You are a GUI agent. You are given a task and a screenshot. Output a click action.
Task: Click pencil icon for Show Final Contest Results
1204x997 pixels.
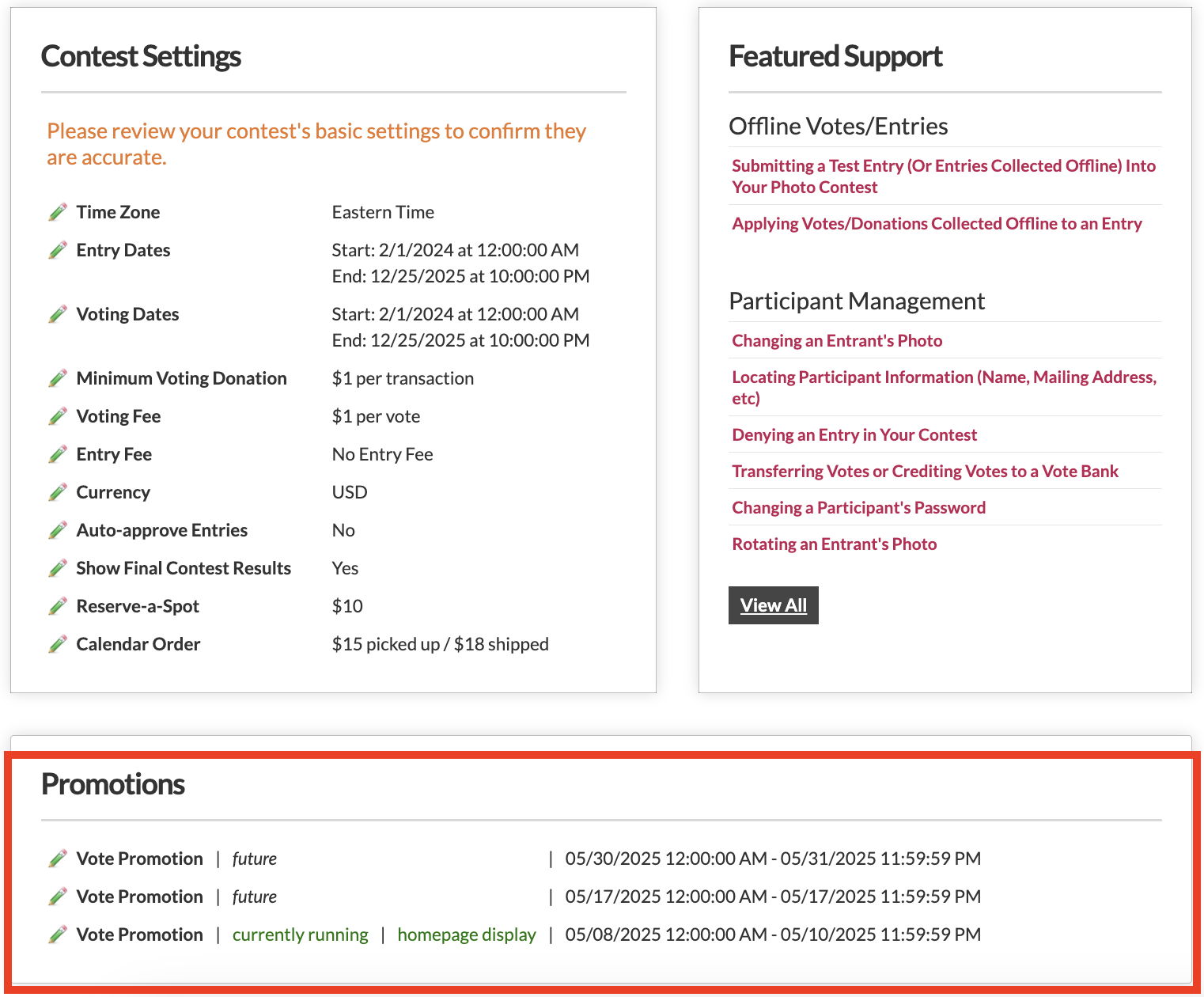coord(58,568)
